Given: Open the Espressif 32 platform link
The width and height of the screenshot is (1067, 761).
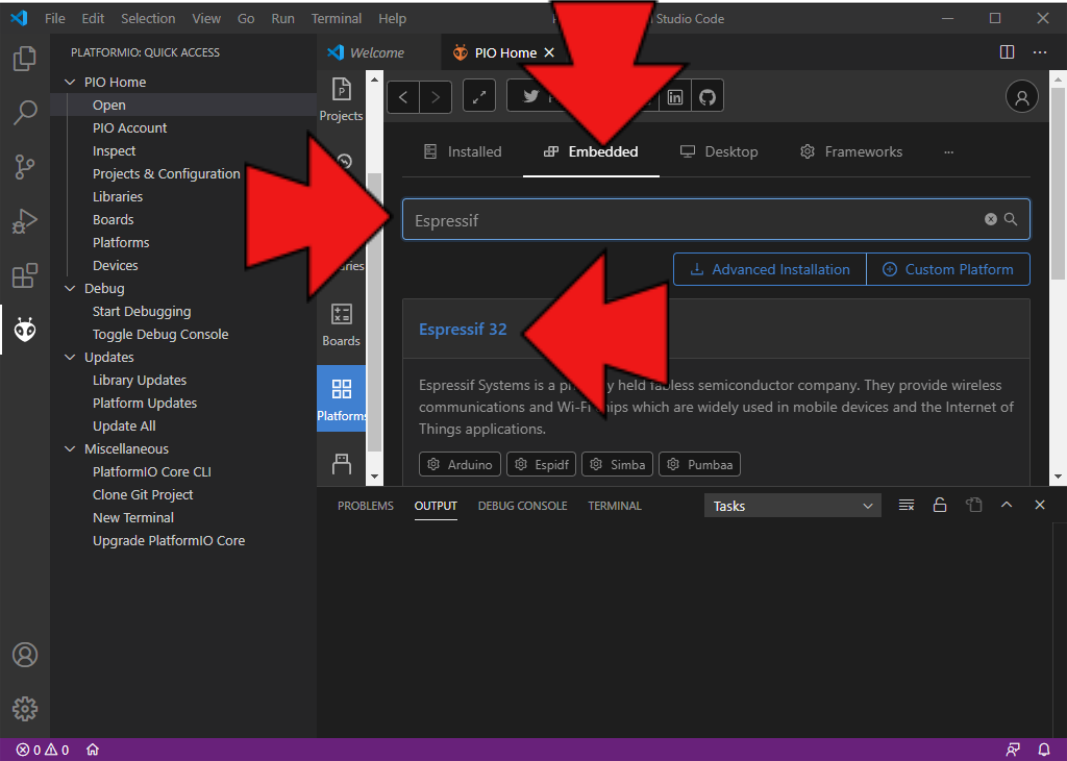Looking at the screenshot, I should click(x=463, y=329).
